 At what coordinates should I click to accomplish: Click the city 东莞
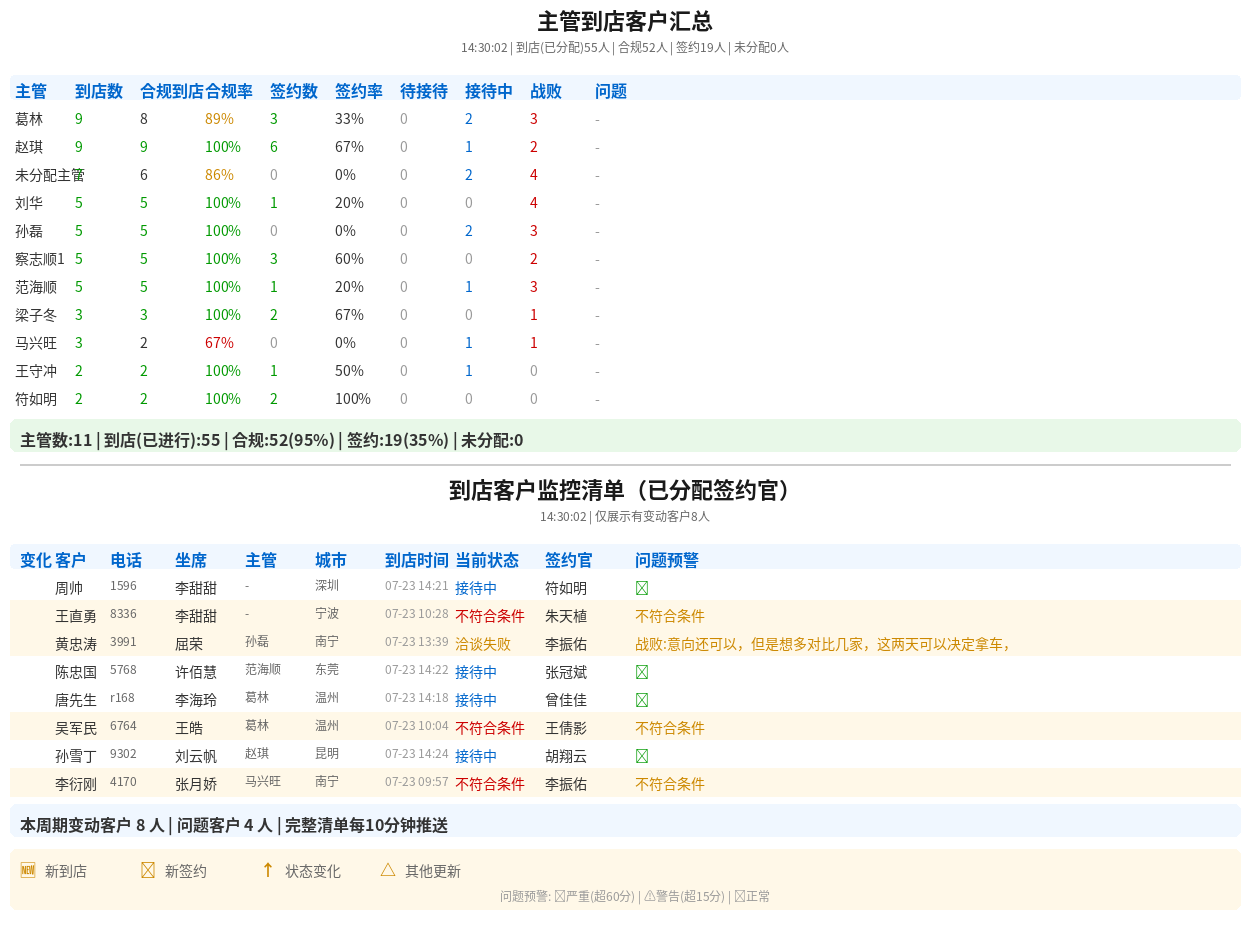click(x=327, y=670)
